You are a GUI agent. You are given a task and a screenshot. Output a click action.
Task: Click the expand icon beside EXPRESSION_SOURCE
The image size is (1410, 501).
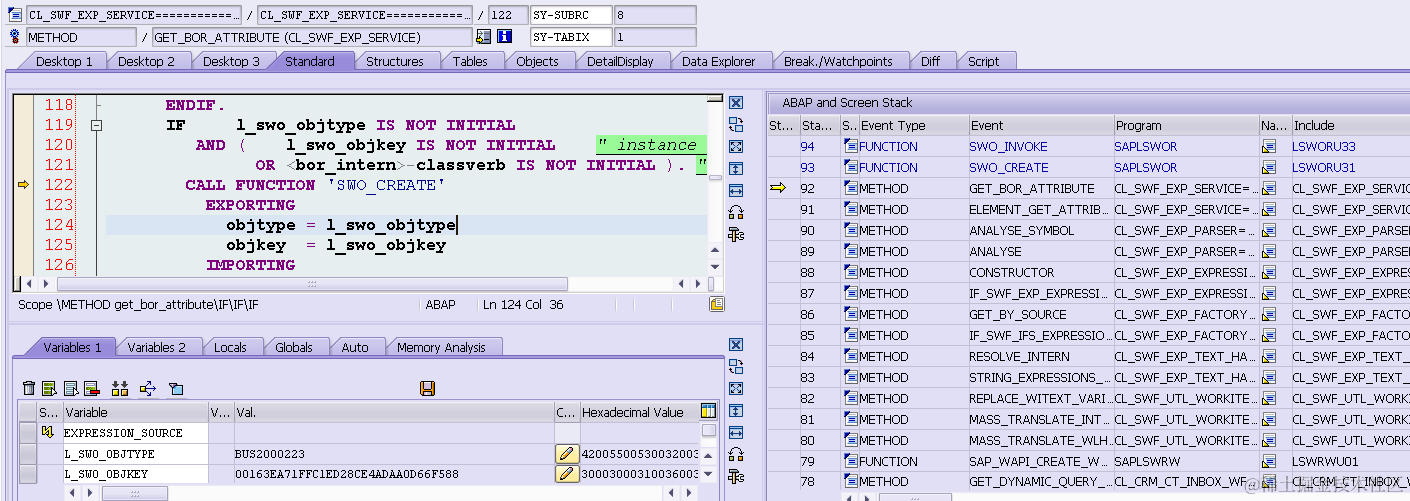click(47, 433)
